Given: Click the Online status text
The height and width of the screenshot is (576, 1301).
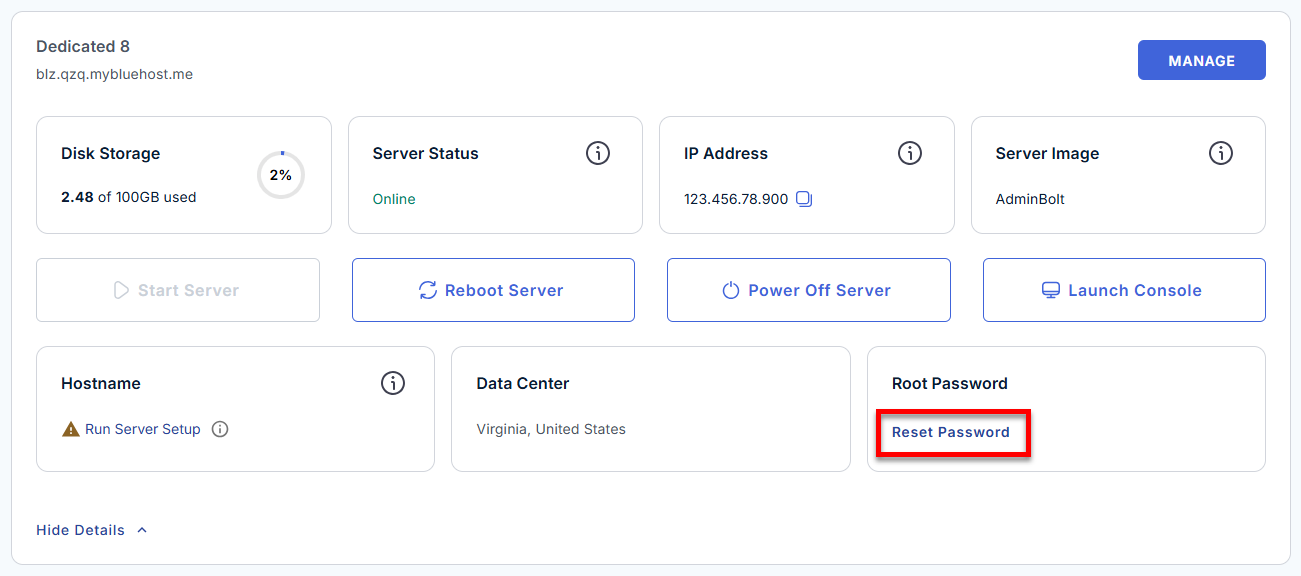Looking at the screenshot, I should point(394,199).
